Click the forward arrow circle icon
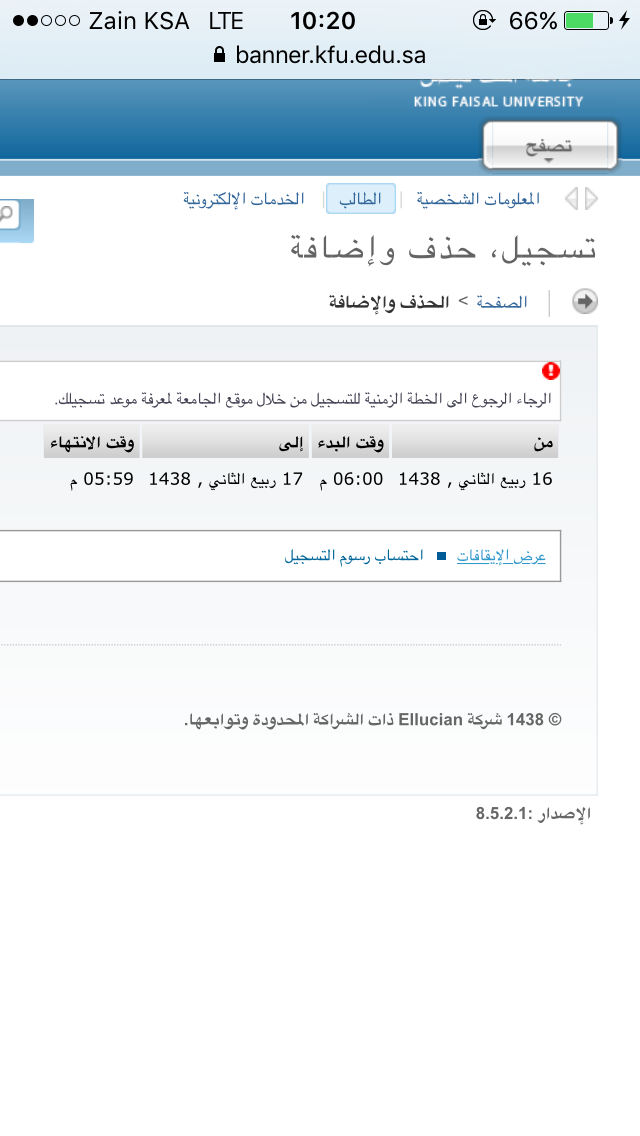 click(x=585, y=301)
